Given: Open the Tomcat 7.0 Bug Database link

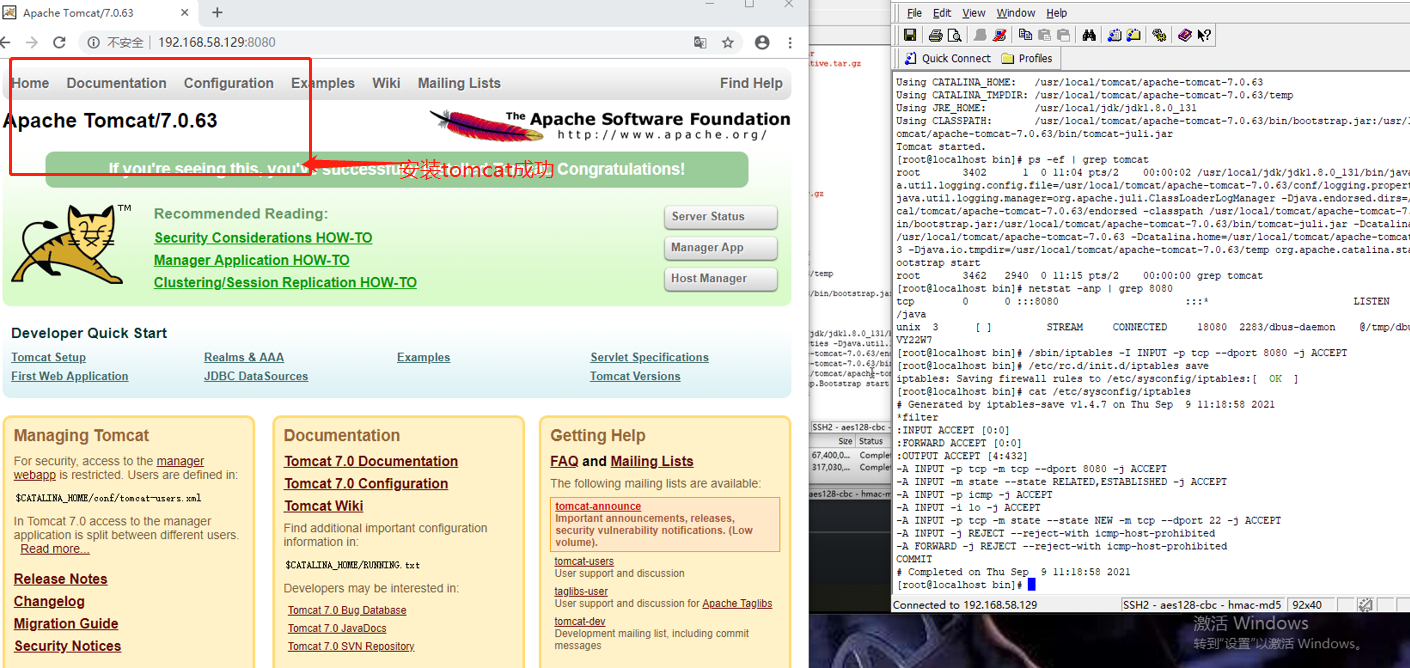Looking at the screenshot, I should point(347,610).
